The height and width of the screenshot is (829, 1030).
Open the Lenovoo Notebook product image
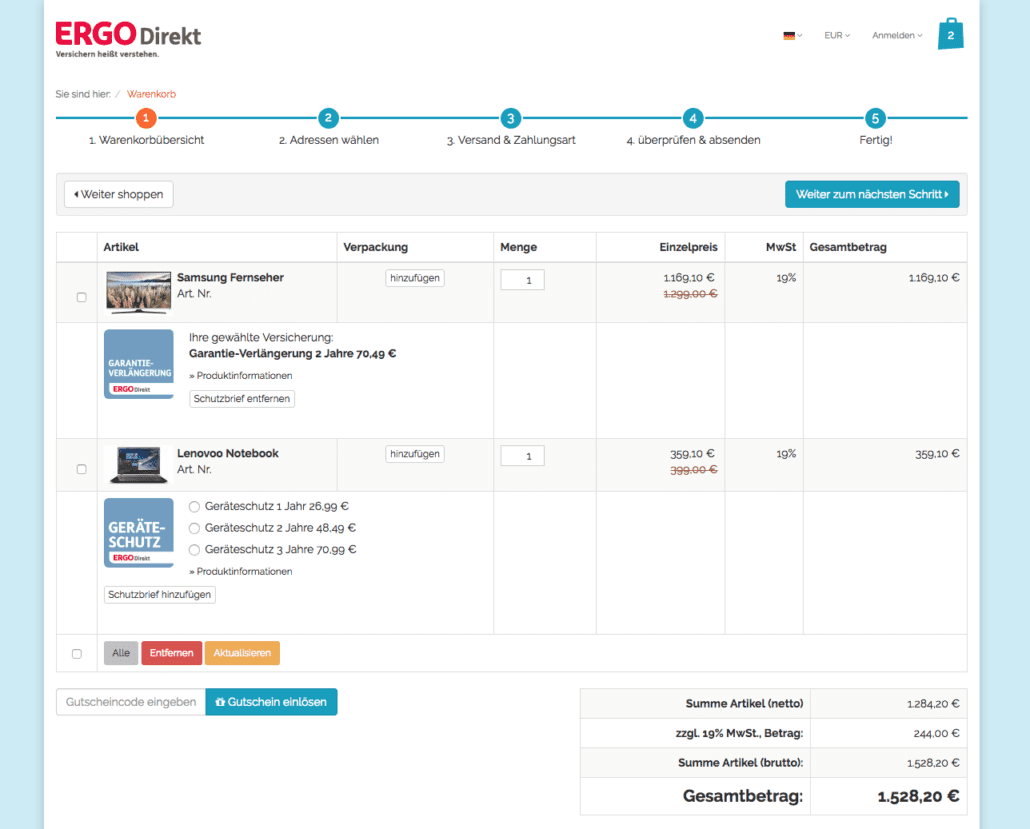coord(139,464)
